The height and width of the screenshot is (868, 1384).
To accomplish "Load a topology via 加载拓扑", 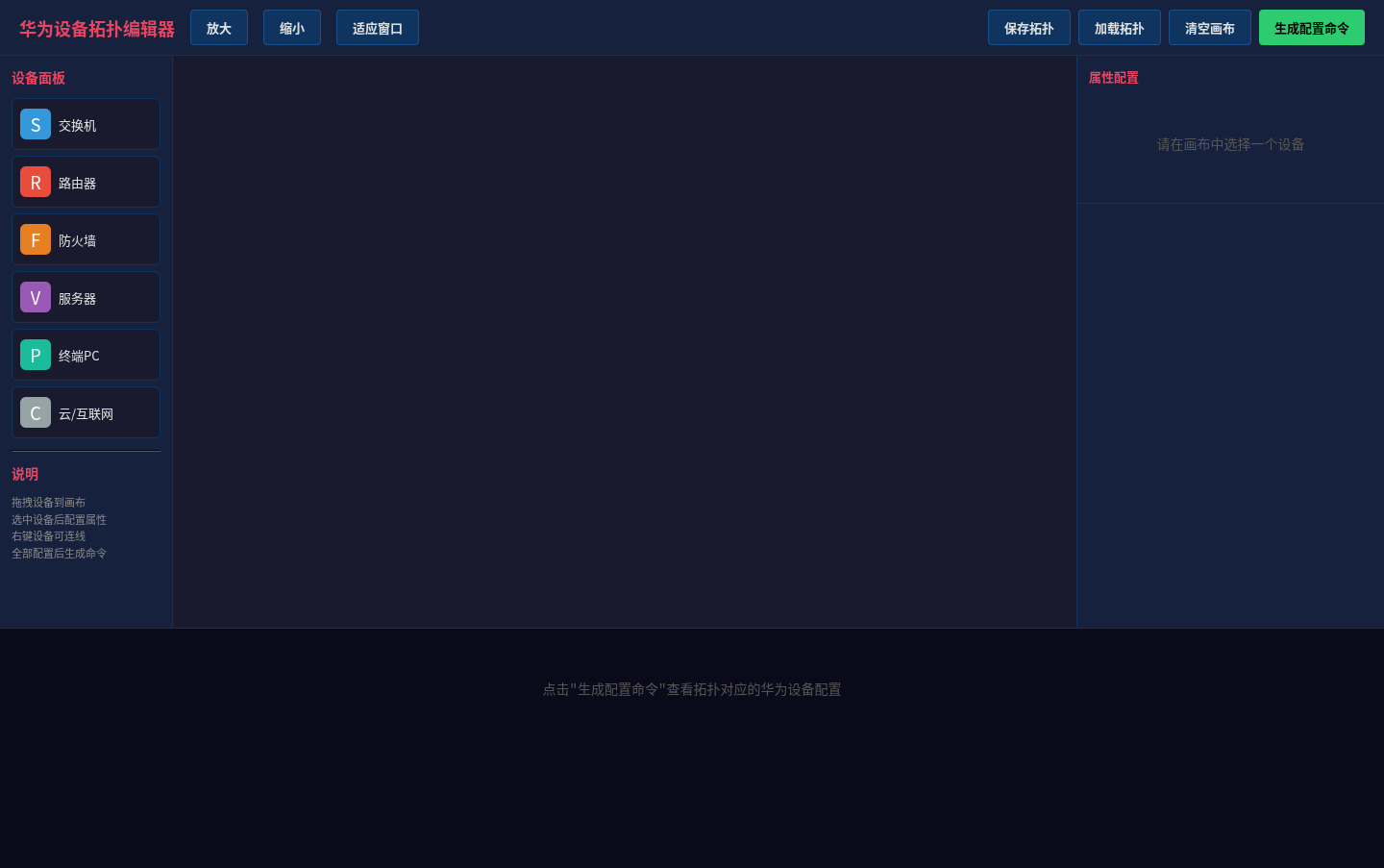I will 1120,28.
